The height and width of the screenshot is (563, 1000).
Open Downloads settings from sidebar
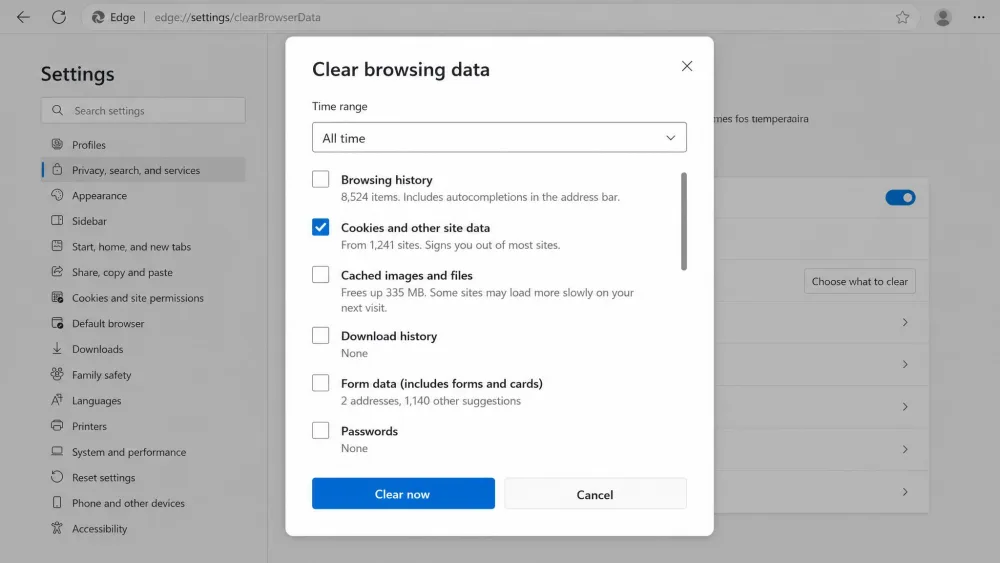143,349
